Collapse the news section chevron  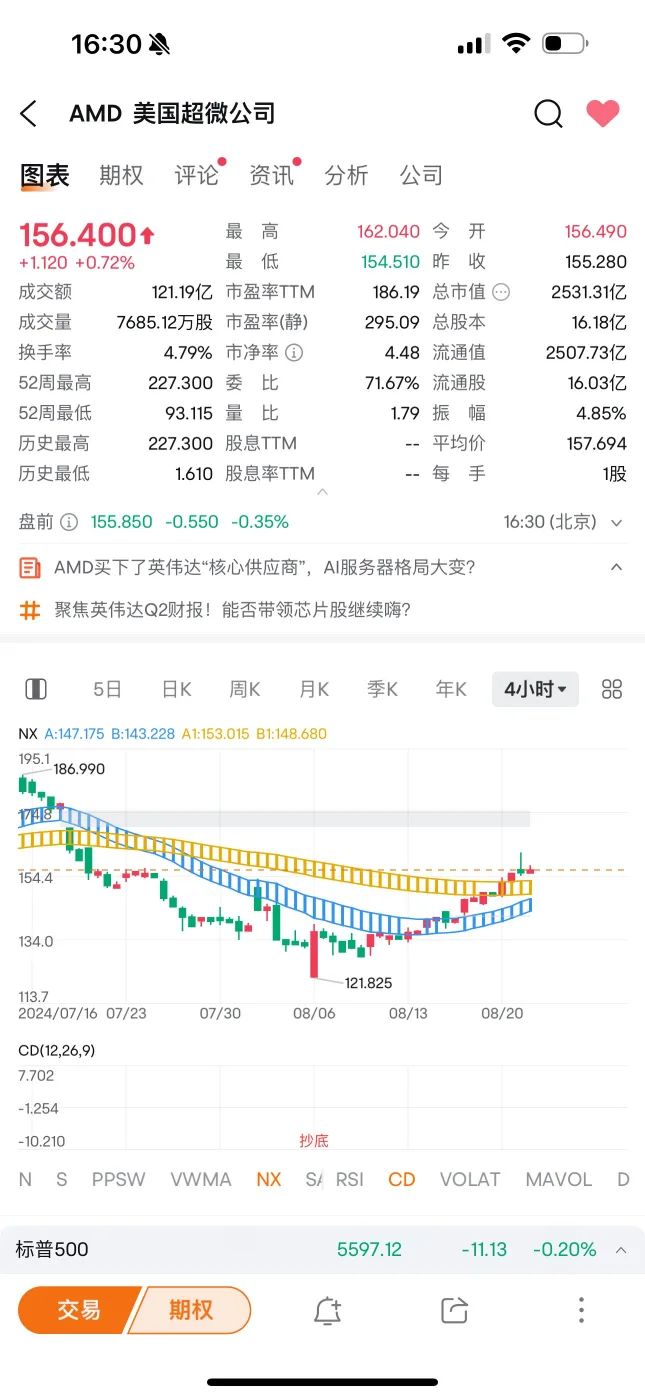[x=616, y=567]
